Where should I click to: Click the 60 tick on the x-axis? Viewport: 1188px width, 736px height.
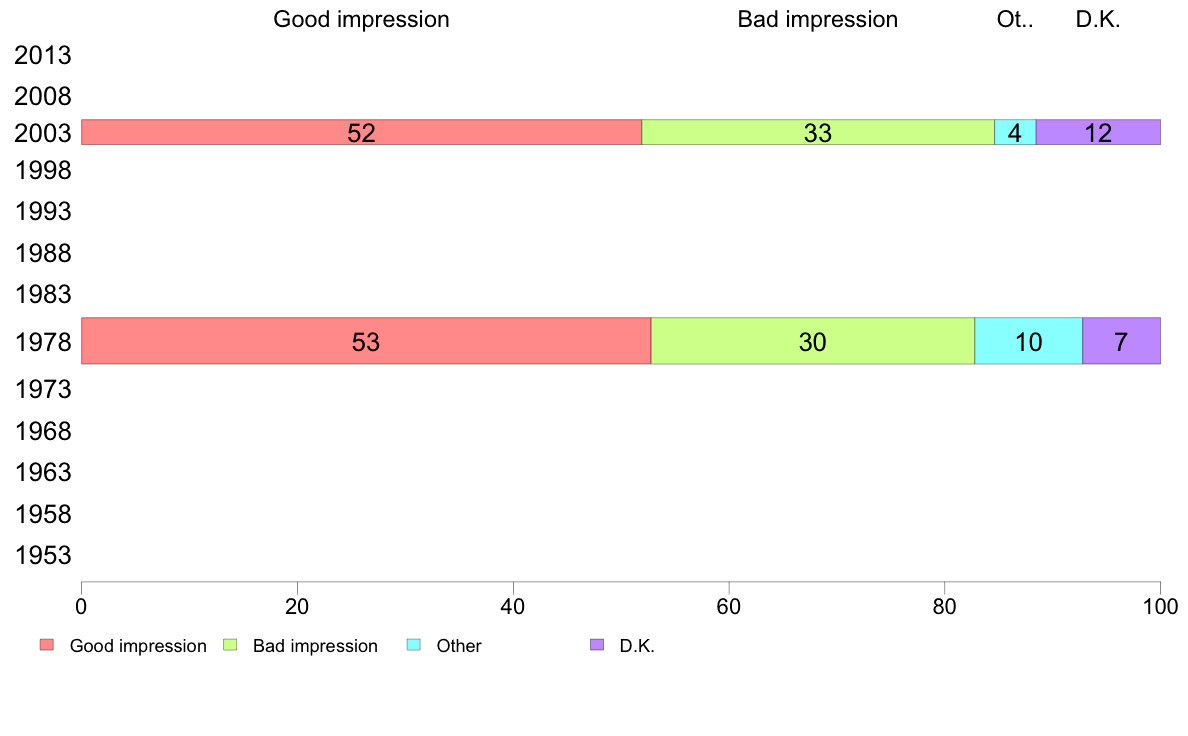pyautogui.click(x=729, y=606)
